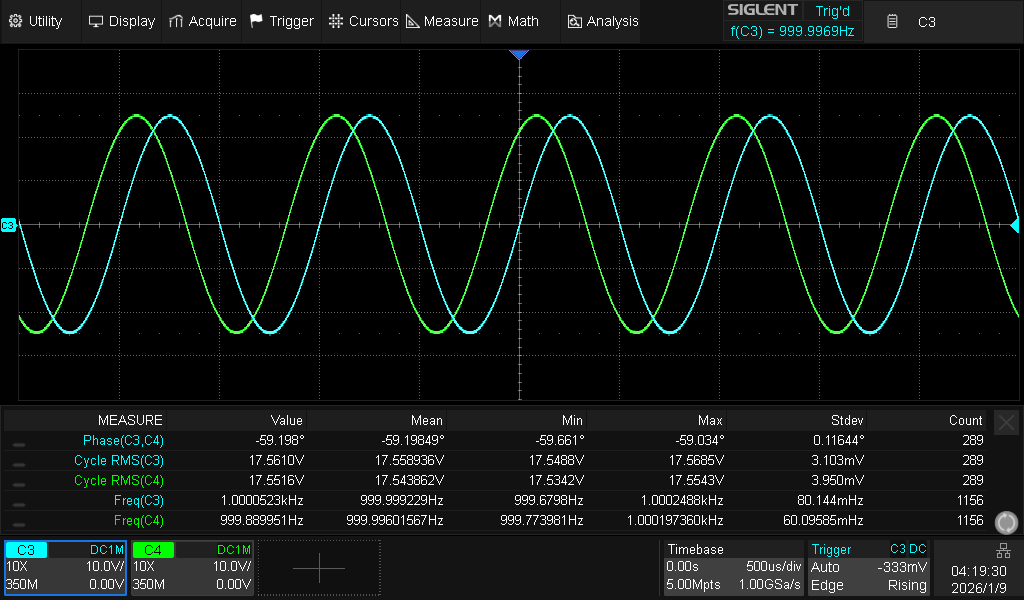Toggle the C4 channel box
This screenshot has height=600, width=1024.
point(192,567)
